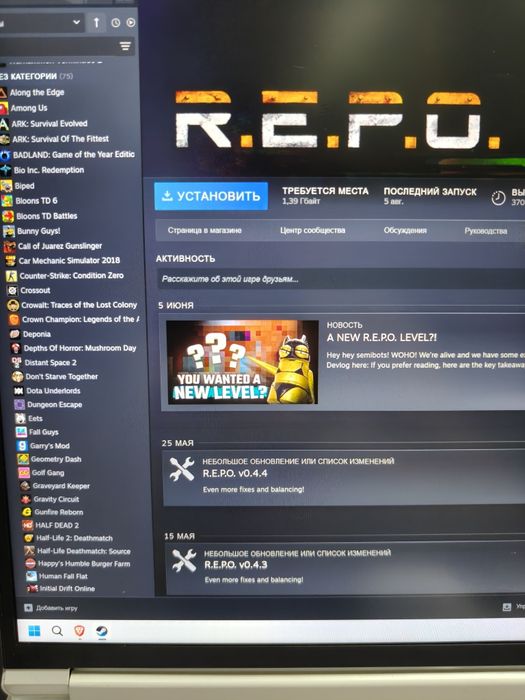Click the play-circle ready-to-play filter icon
Viewport: 525px width, 700px height.
(x=131, y=22)
